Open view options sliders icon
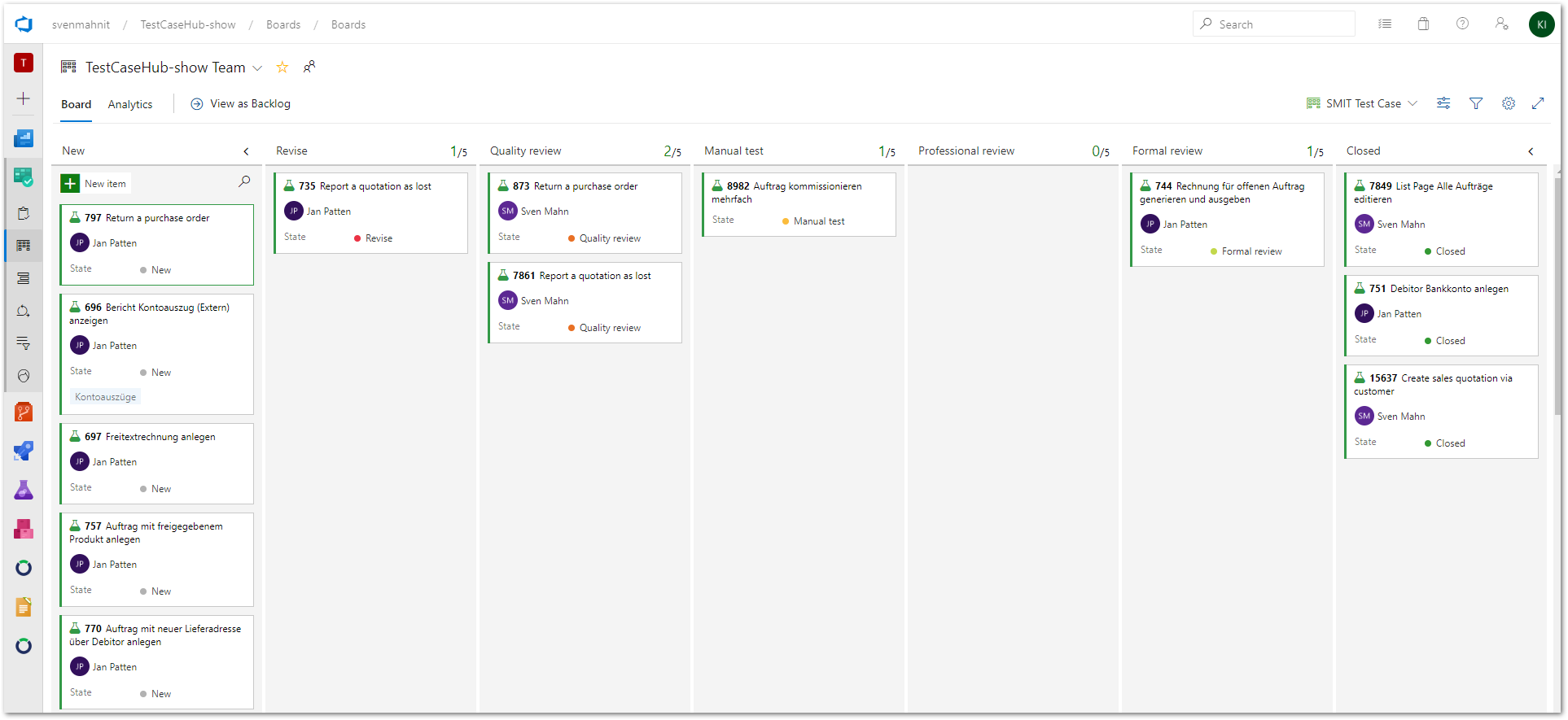 pyautogui.click(x=1443, y=103)
